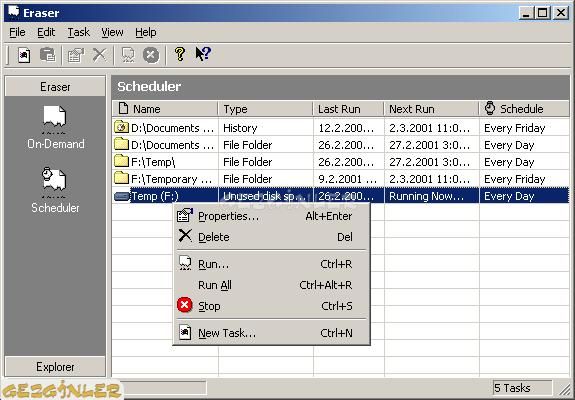Sort by the Schedule column header
This screenshot has height=400, width=575.
click(x=524, y=109)
